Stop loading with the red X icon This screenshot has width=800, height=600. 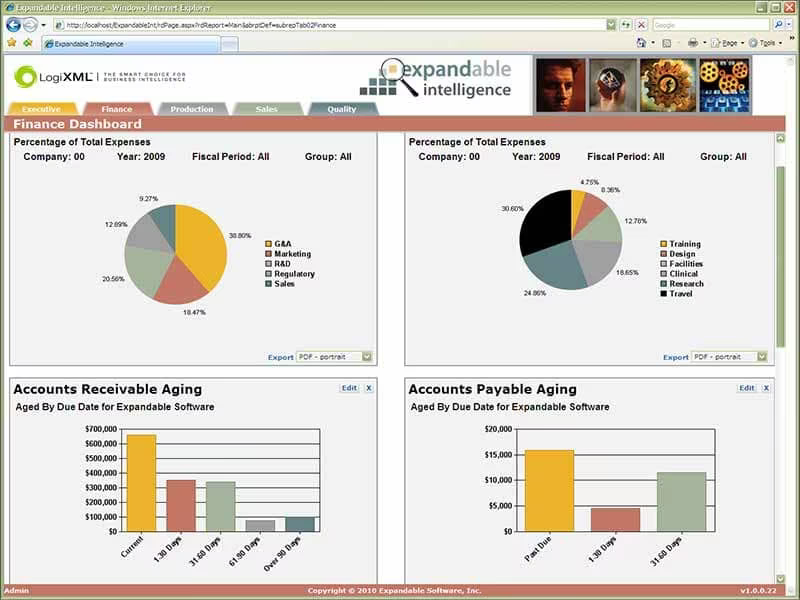[642, 25]
